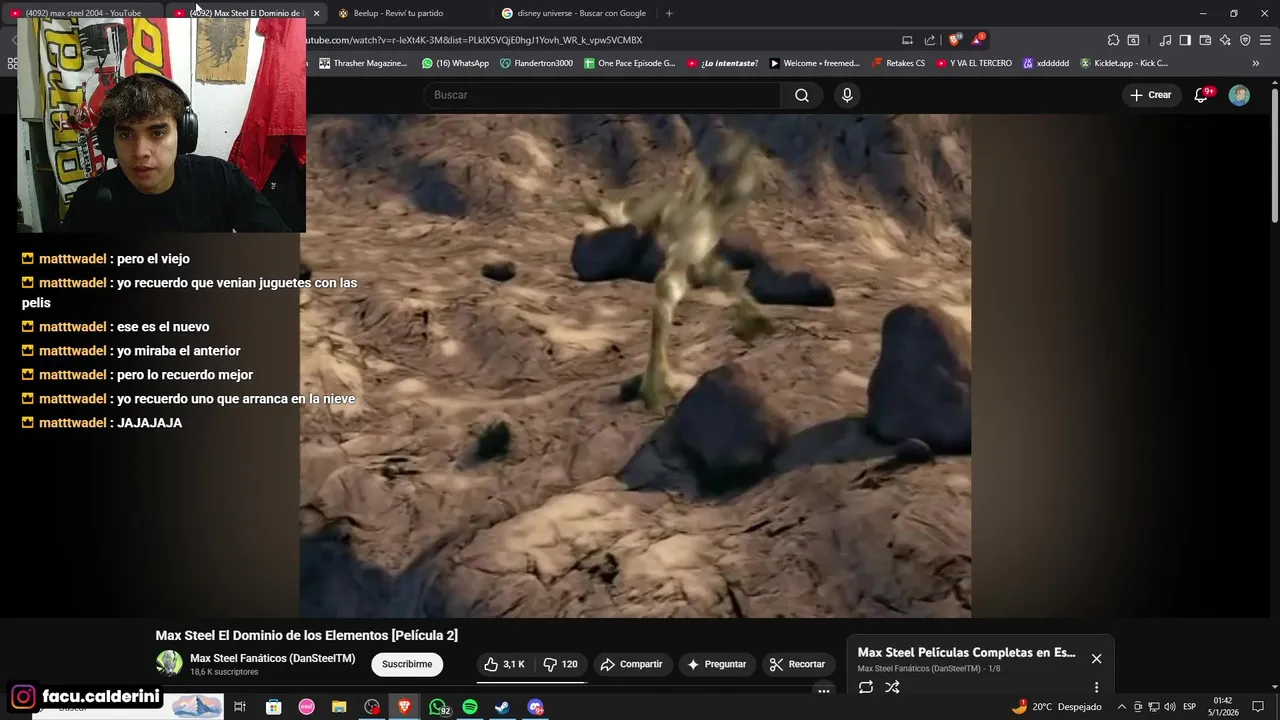Open Spotify from the taskbar
Screen dimensions: 1280x720
pyautogui.click(x=470, y=707)
